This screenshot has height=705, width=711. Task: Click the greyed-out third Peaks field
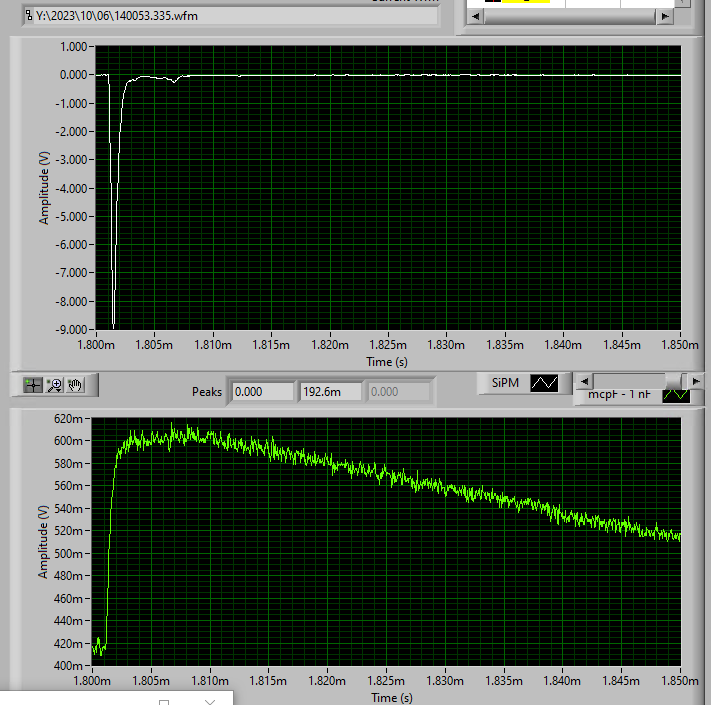coord(399,392)
